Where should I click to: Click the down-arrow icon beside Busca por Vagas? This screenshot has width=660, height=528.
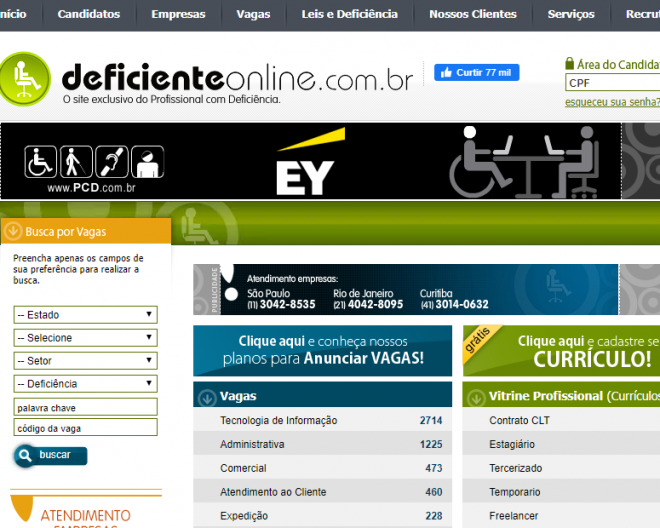pyautogui.click(x=13, y=231)
